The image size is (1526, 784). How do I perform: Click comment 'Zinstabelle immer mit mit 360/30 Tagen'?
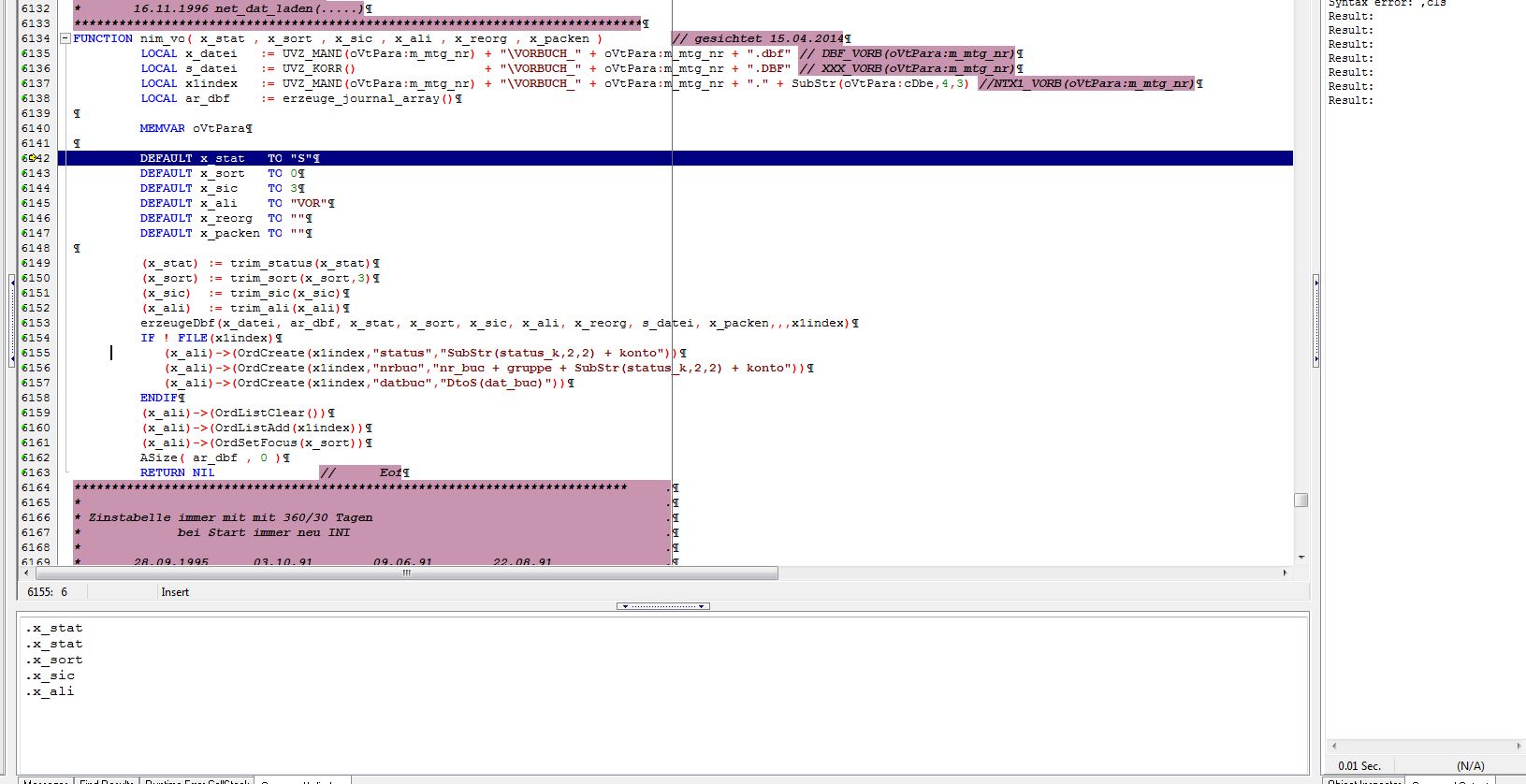pos(230,517)
